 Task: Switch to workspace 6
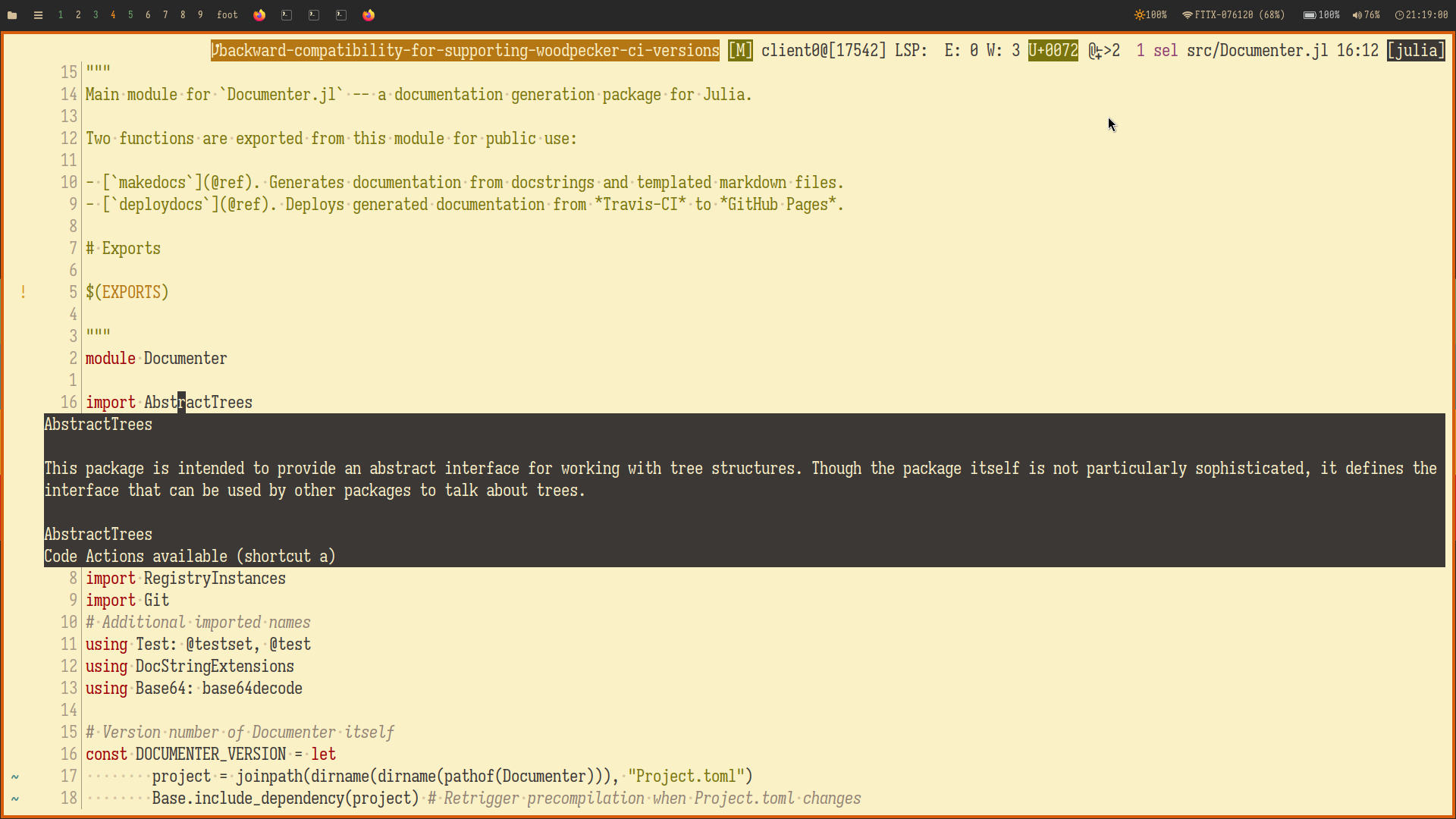click(148, 15)
